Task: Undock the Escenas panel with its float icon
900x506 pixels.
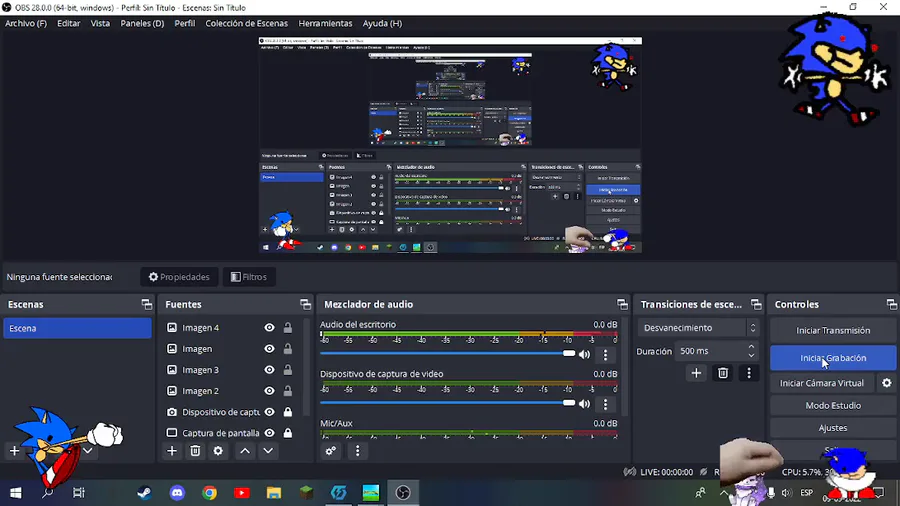Action: [x=146, y=305]
